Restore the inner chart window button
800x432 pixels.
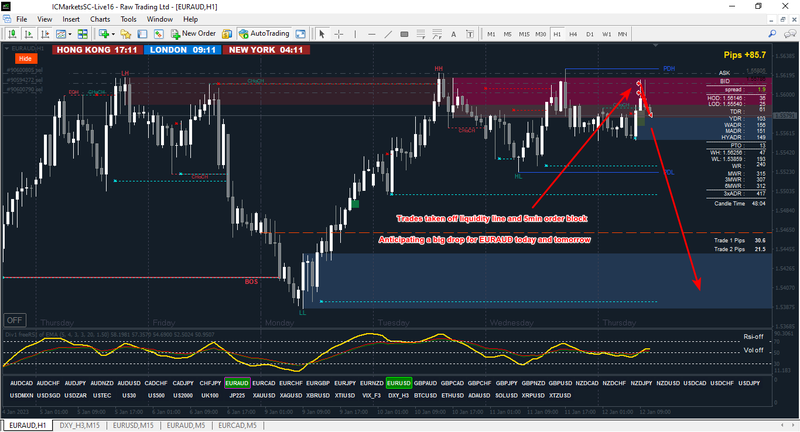pos(783,19)
